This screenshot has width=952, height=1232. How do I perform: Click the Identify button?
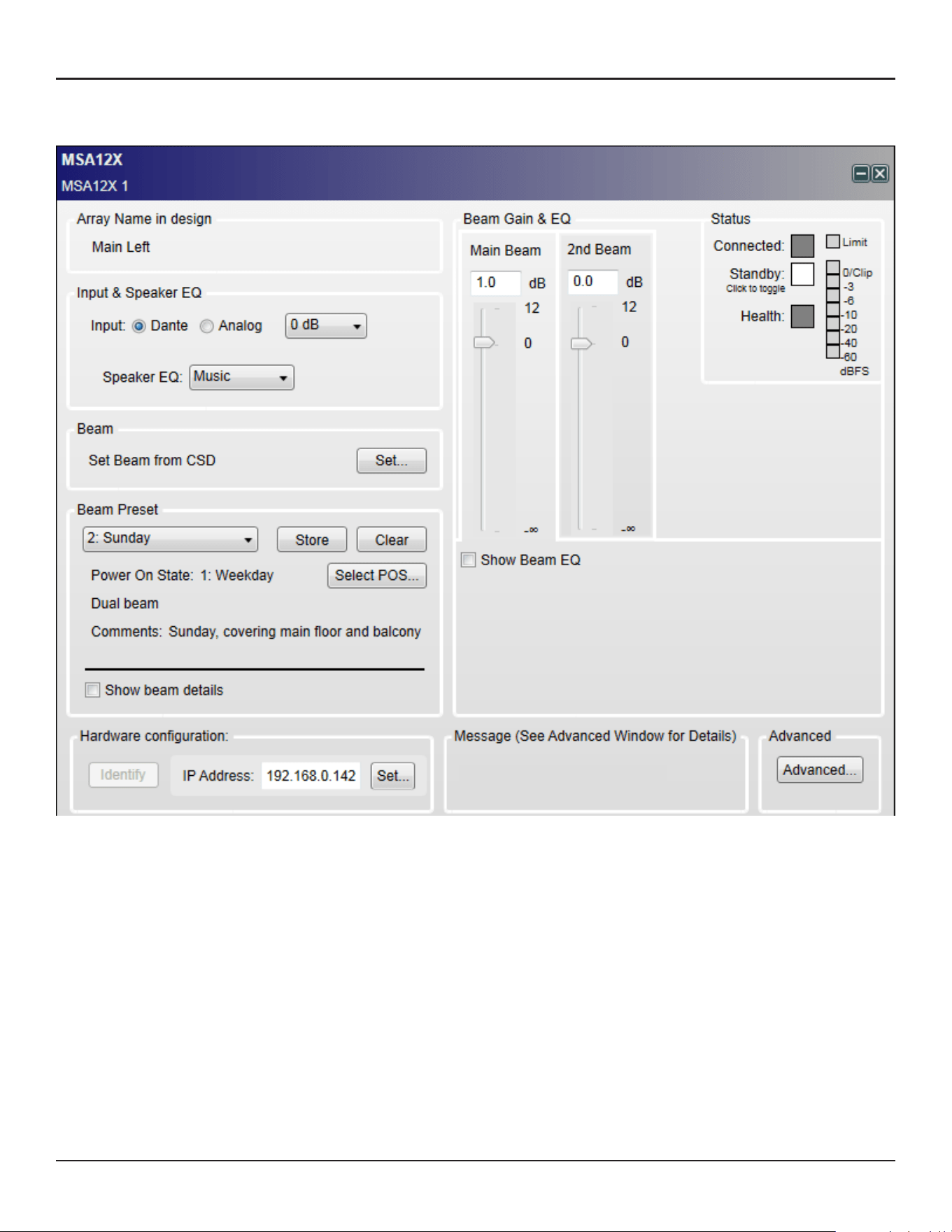click(x=123, y=774)
